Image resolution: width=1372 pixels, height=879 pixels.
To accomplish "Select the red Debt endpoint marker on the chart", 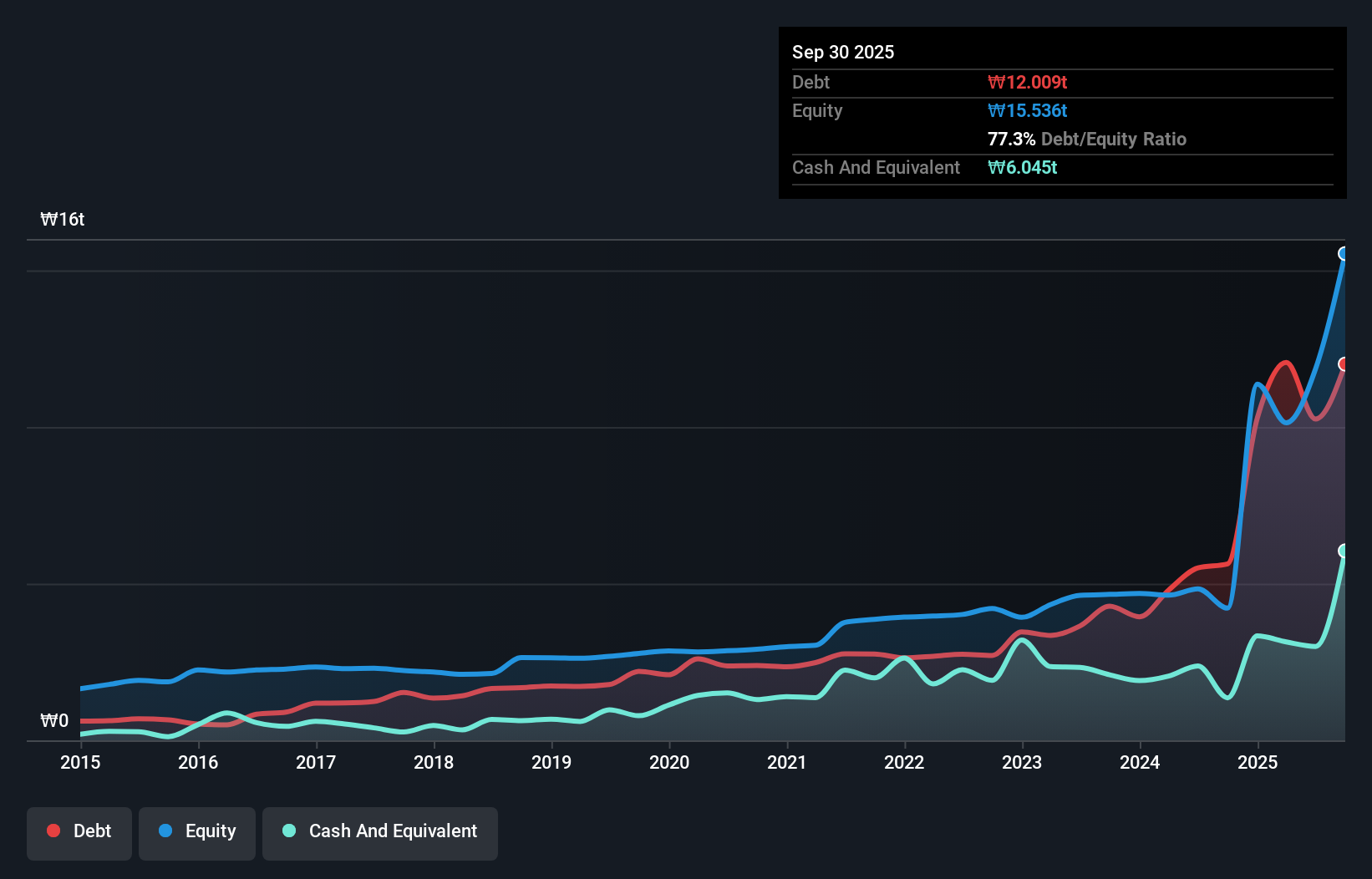I will (x=1344, y=363).
